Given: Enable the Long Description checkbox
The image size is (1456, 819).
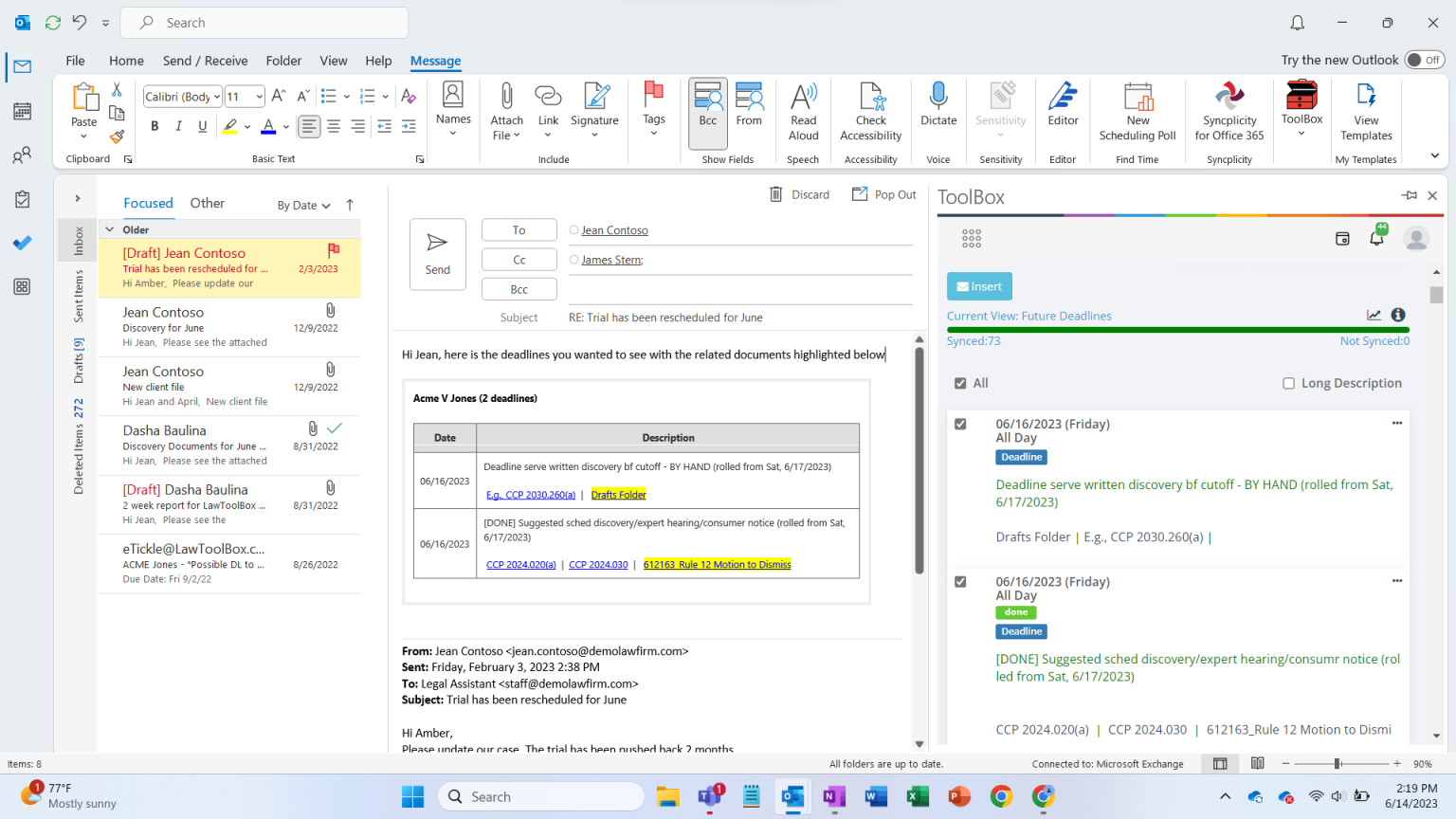Looking at the screenshot, I should pyautogui.click(x=1288, y=383).
